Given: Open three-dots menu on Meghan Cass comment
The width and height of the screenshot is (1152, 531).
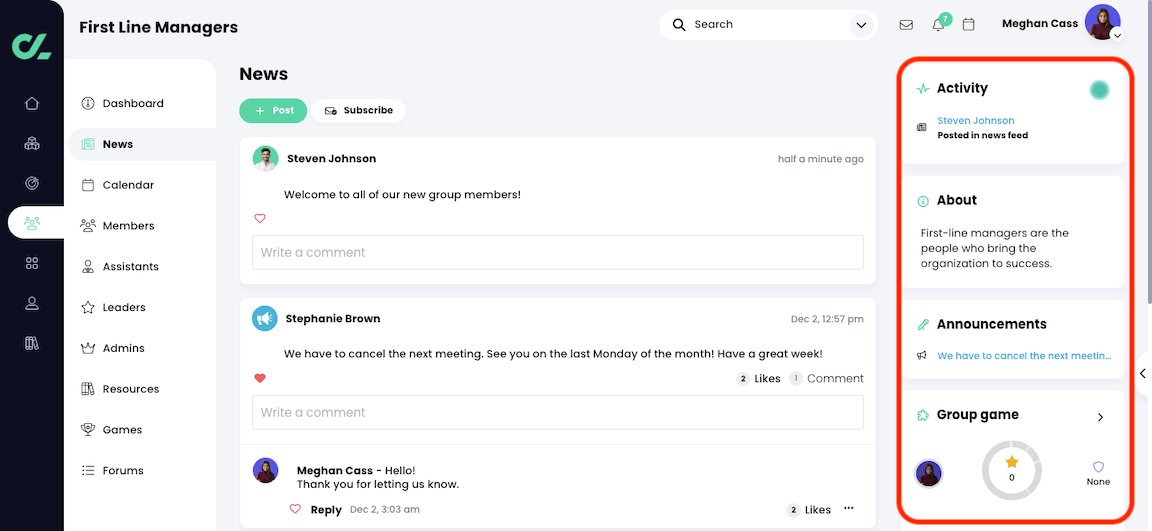Looking at the screenshot, I should [849, 508].
